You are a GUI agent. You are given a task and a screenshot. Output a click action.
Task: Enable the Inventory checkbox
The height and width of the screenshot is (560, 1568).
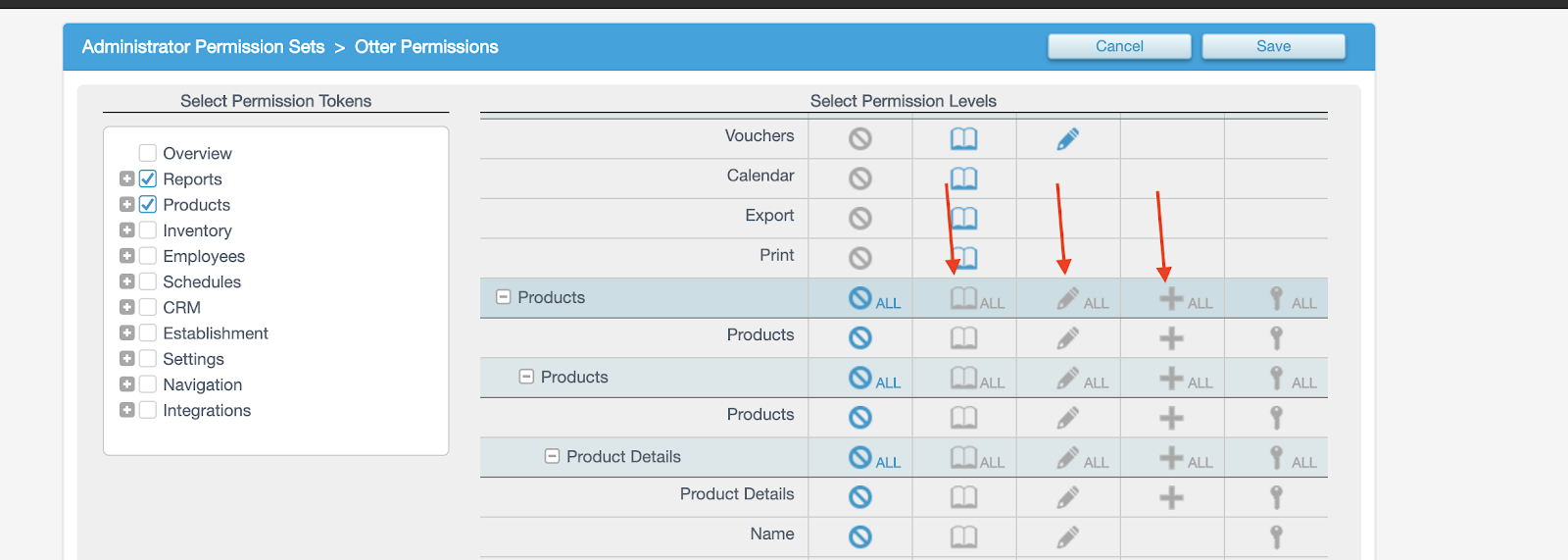coord(148,230)
